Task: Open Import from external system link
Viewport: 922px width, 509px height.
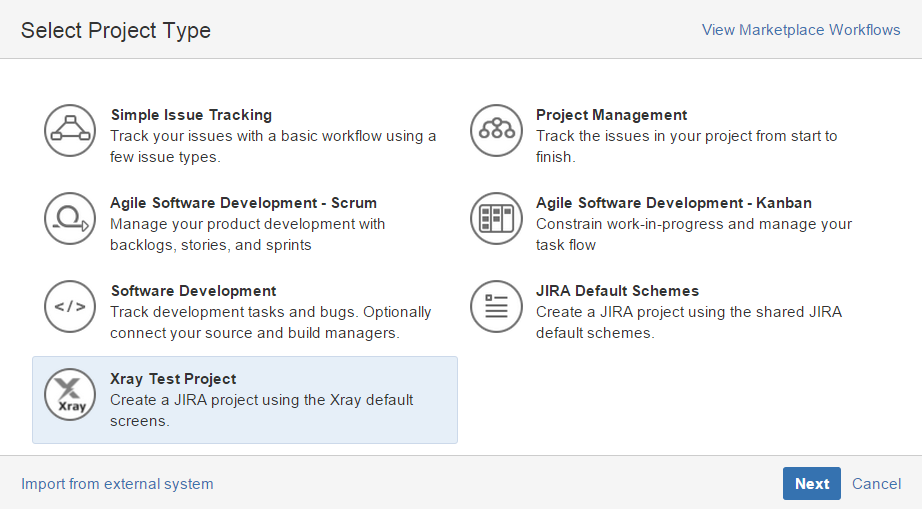Action: coord(117,484)
